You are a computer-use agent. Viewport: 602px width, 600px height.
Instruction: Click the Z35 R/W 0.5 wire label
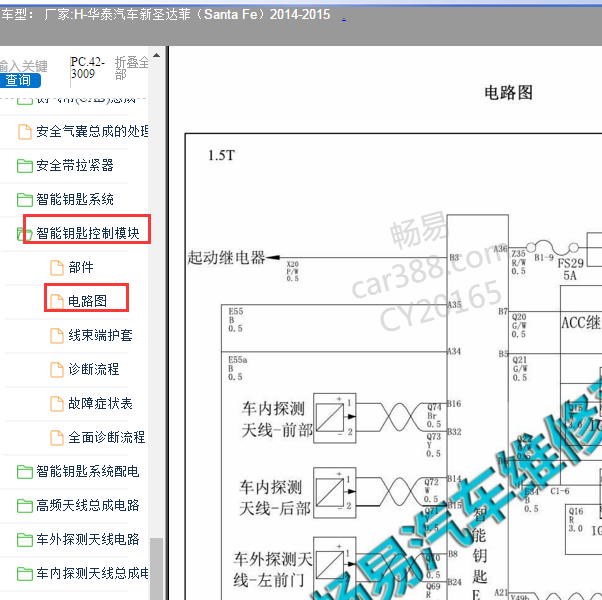click(x=518, y=262)
